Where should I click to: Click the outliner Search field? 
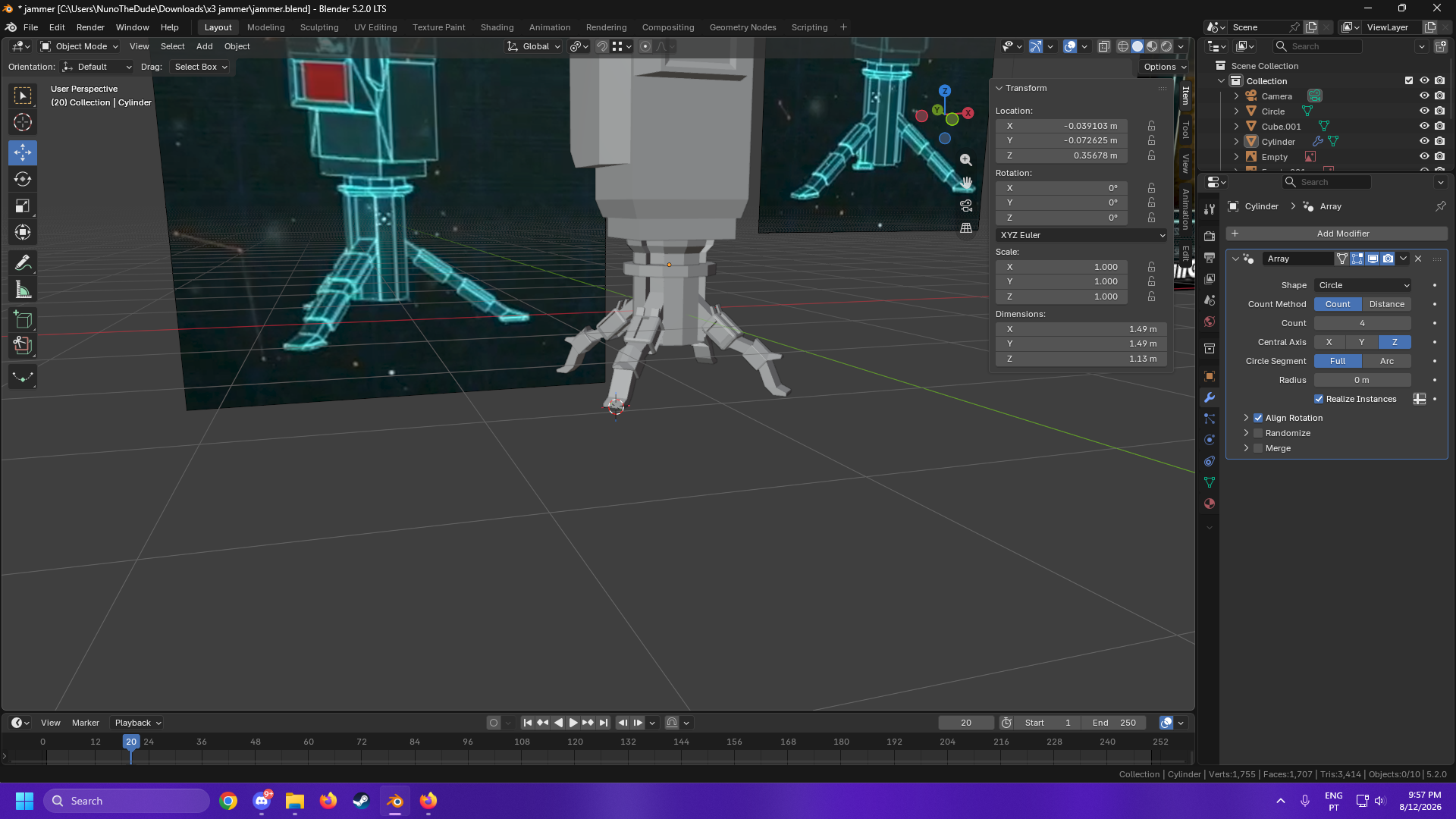click(x=1318, y=46)
